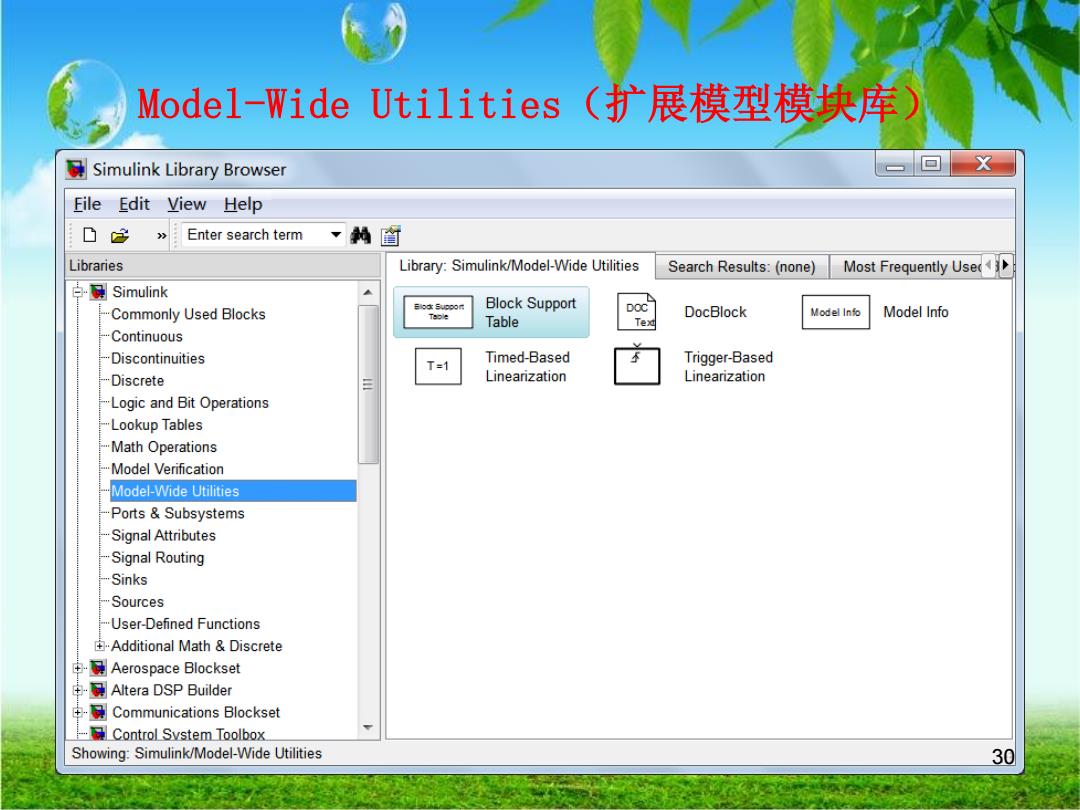Select Signal Attributes library
This screenshot has width=1080, height=810.
tap(163, 535)
